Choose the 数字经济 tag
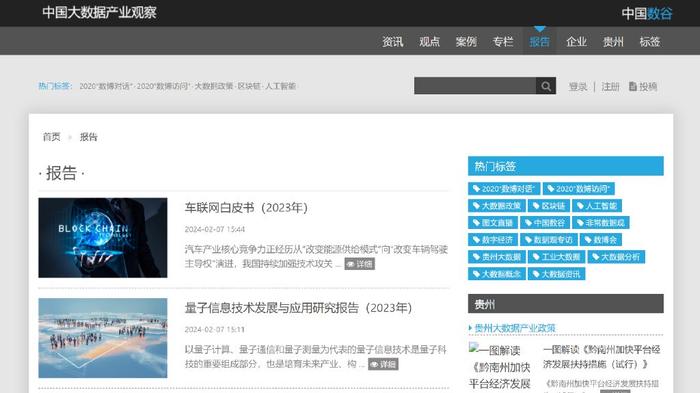Screen dimensions: 700x393 [x=493, y=240]
